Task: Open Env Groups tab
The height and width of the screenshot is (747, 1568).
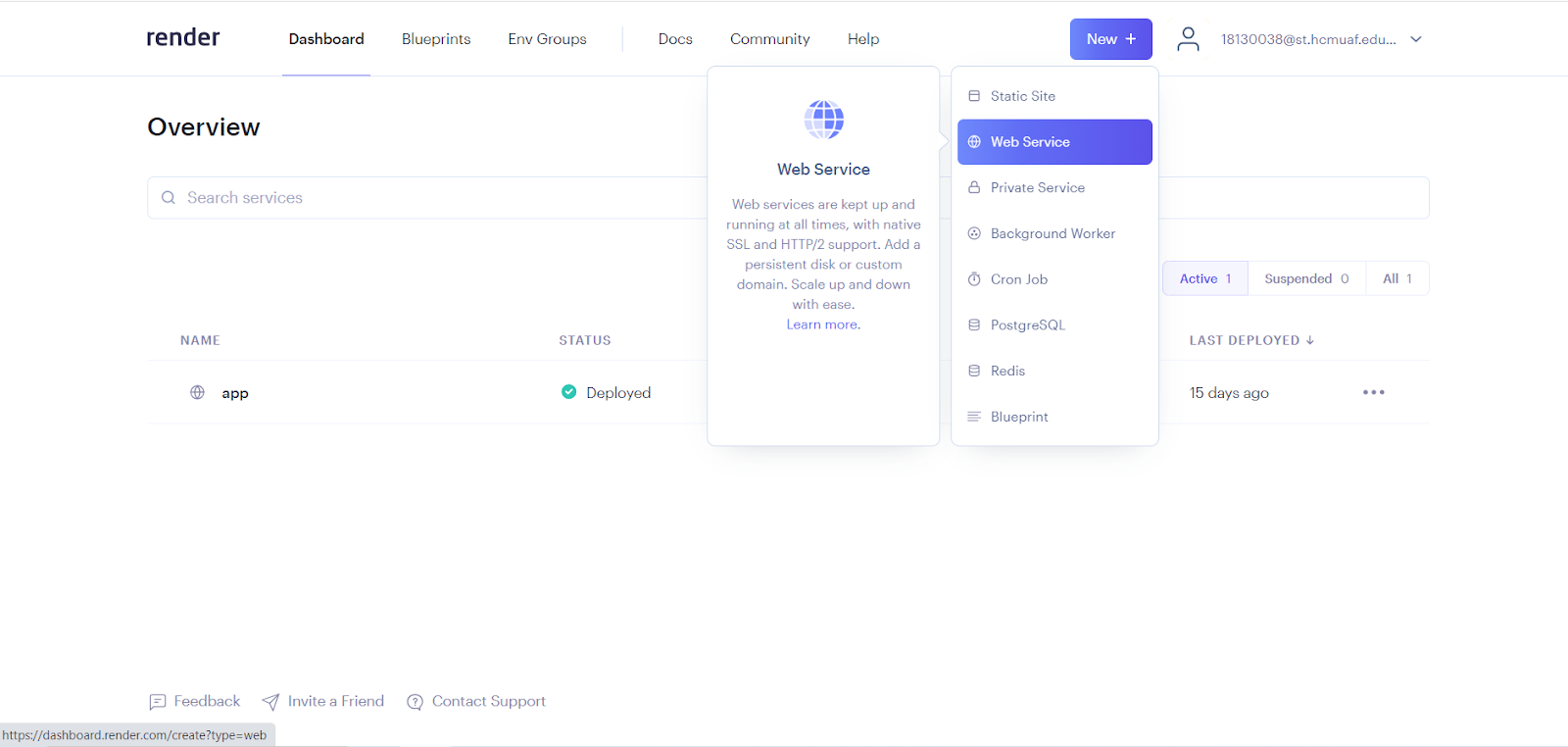Action: tap(547, 39)
